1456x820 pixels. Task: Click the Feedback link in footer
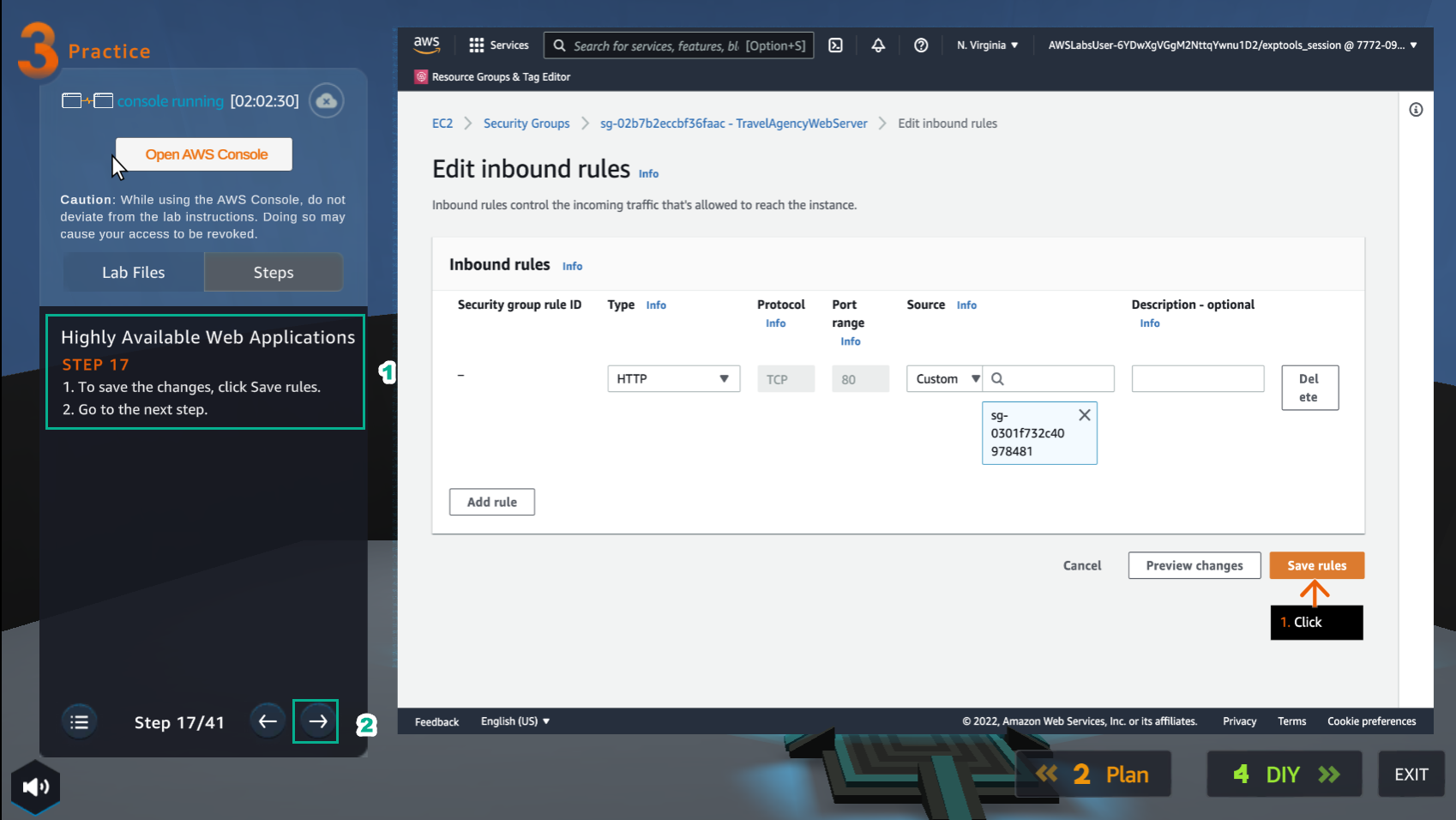pos(436,721)
